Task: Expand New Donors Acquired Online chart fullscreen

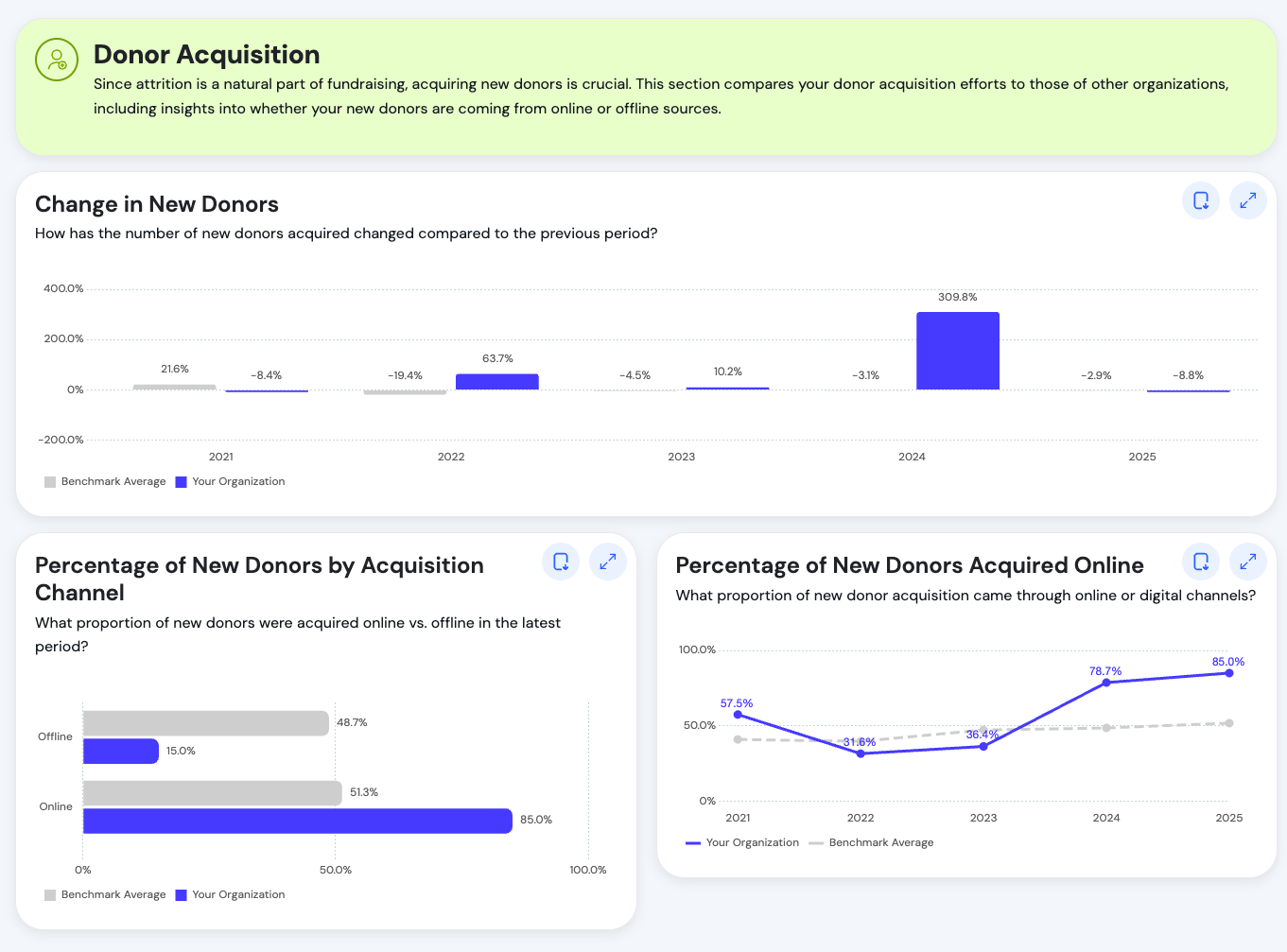Action: coord(1247,562)
